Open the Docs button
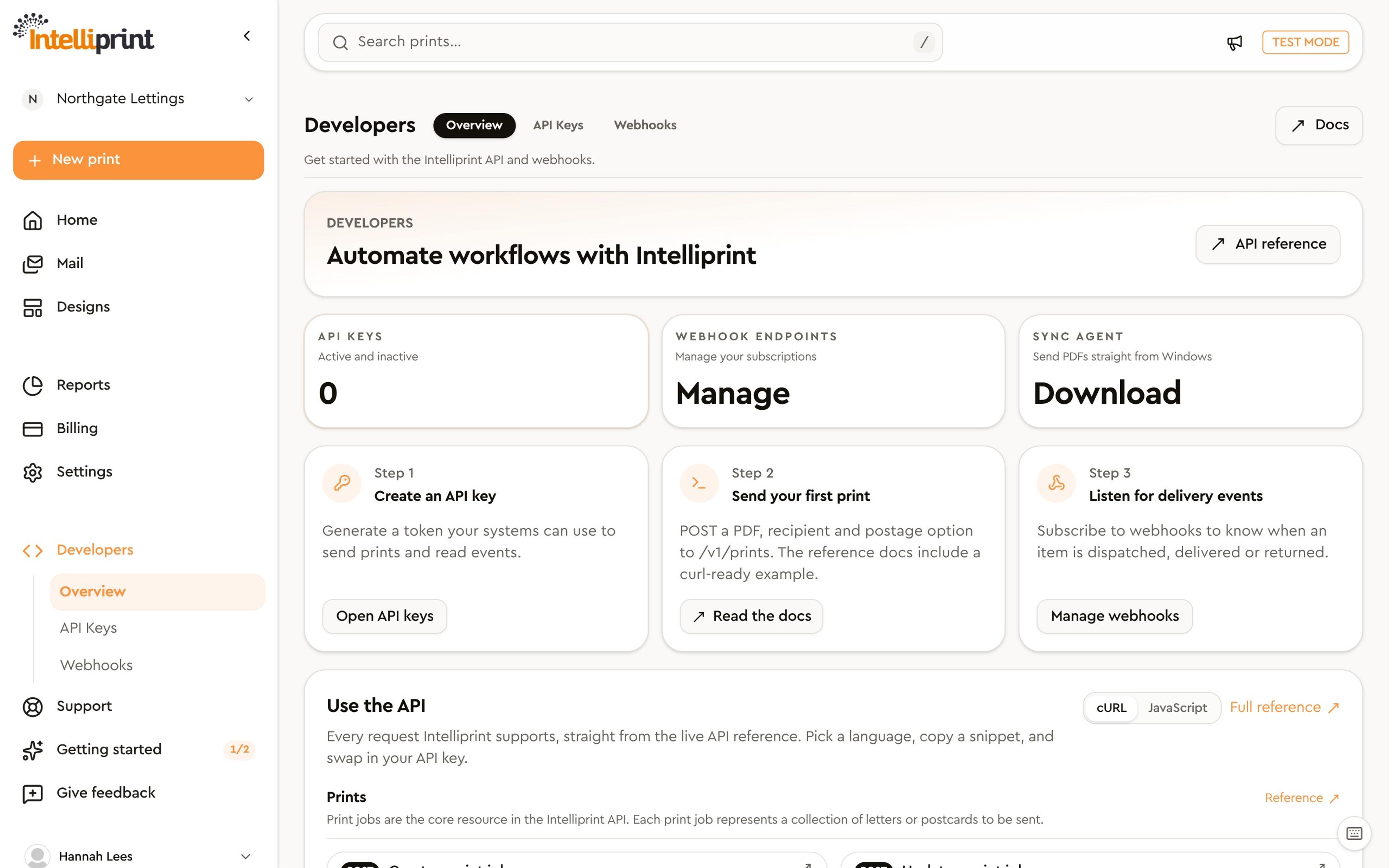This screenshot has height=868, width=1389. click(1319, 125)
